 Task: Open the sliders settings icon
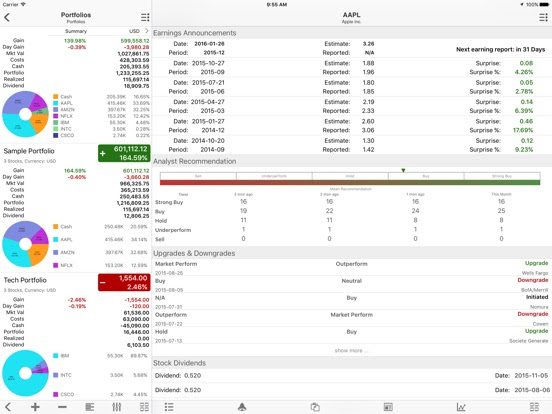pos(117,407)
